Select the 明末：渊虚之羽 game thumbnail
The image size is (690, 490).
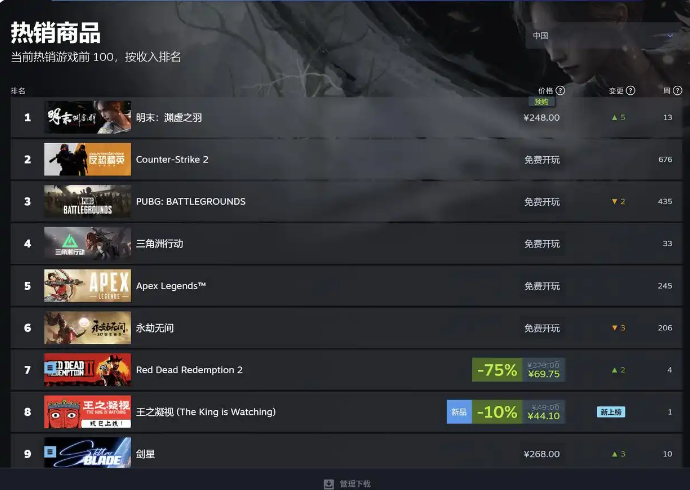[88, 117]
